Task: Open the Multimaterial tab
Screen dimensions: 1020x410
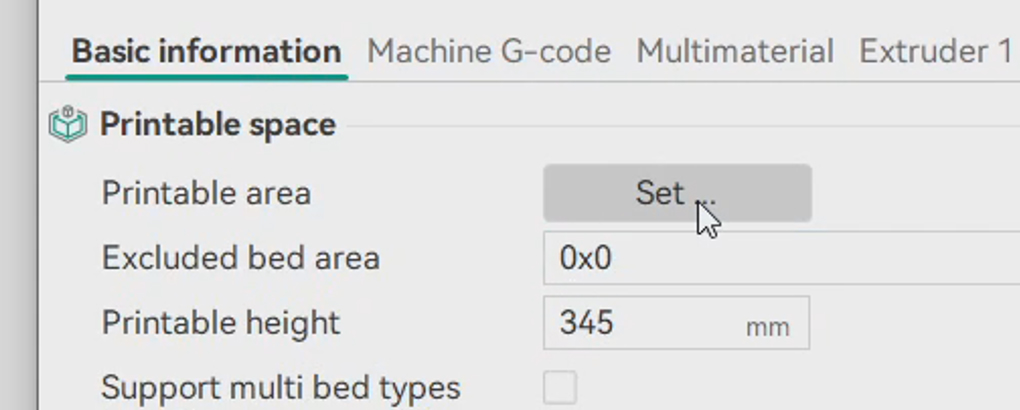Action: tap(735, 51)
